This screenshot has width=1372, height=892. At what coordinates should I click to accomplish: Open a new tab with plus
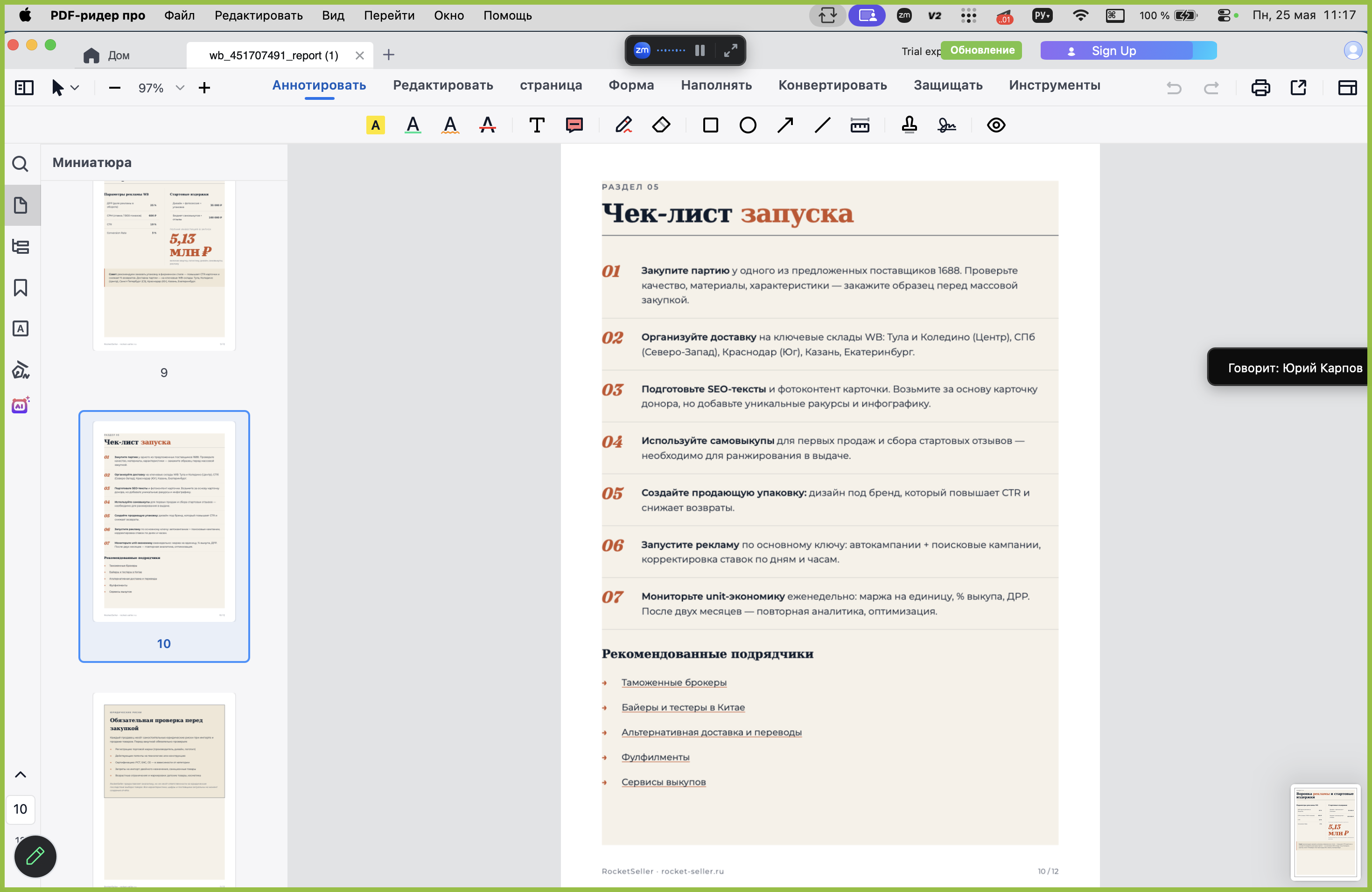tap(389, 56)
